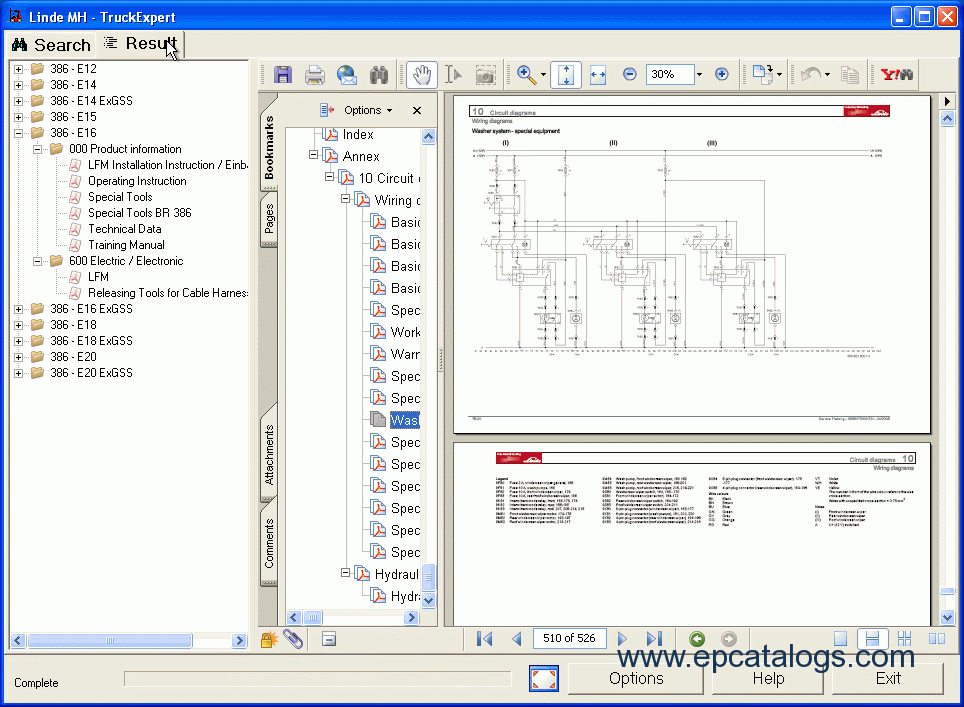
Task: Expand the 386 - E12 folder
Action: tap(18, 69)
